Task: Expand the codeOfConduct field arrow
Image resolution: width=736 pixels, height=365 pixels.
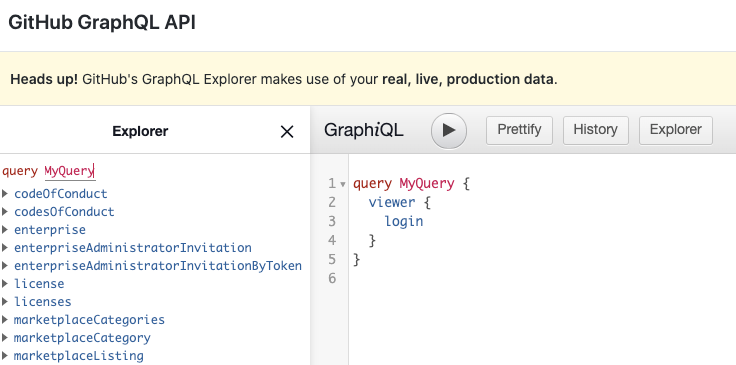Action: click(x=5, y=193)
